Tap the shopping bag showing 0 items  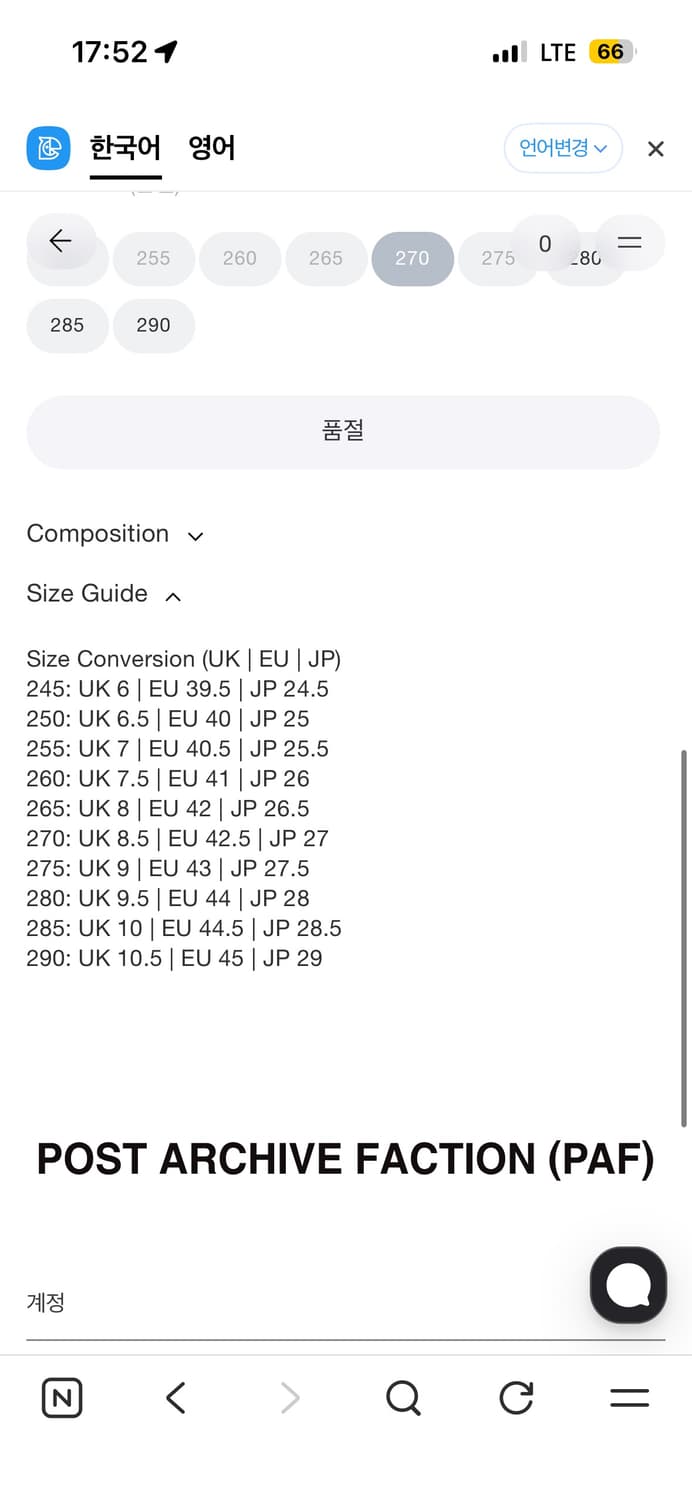(x=545, y=243)
